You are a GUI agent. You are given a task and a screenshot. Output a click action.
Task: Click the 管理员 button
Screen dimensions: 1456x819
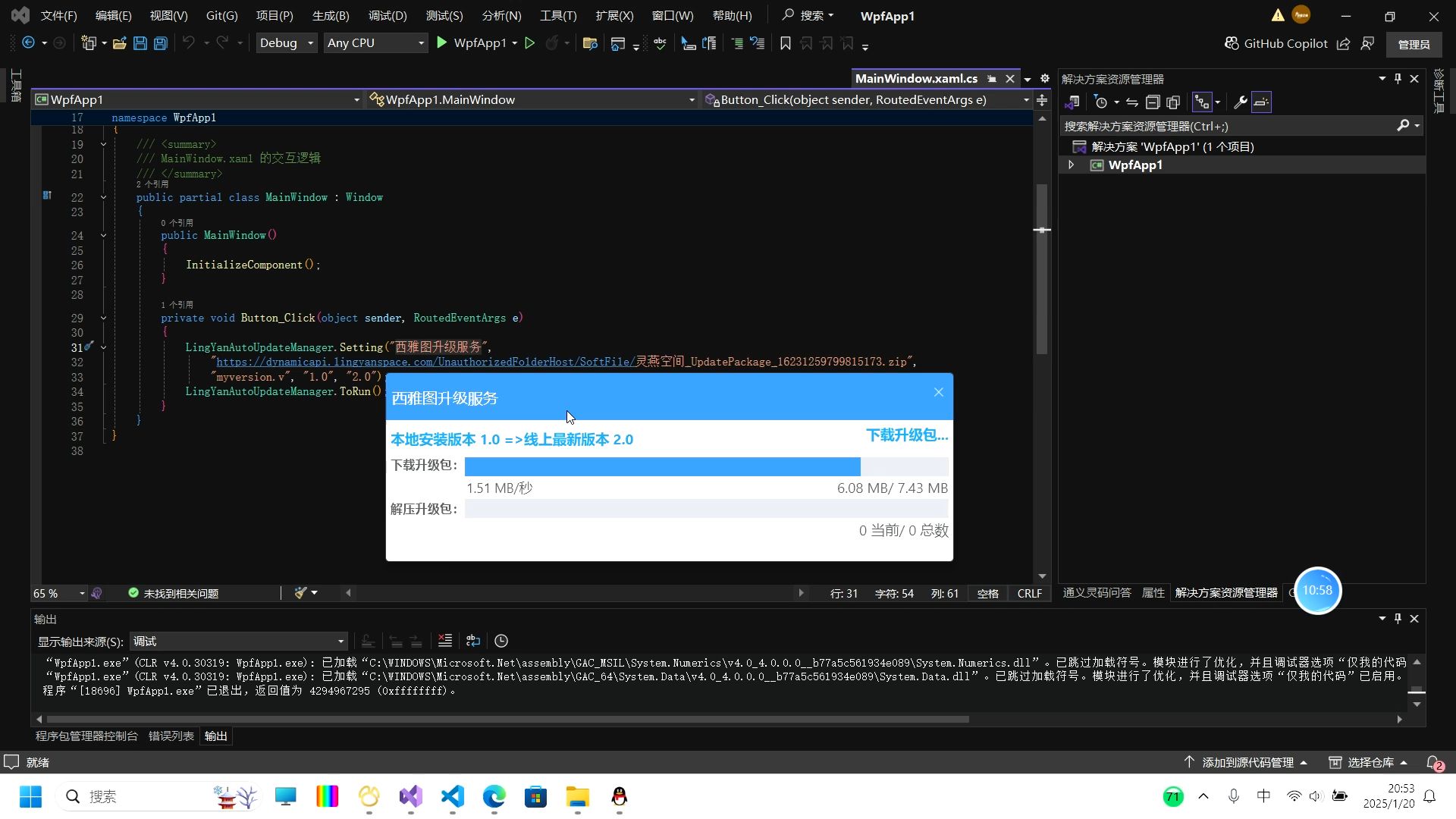pyautogui.click(x=1414, y=44)
